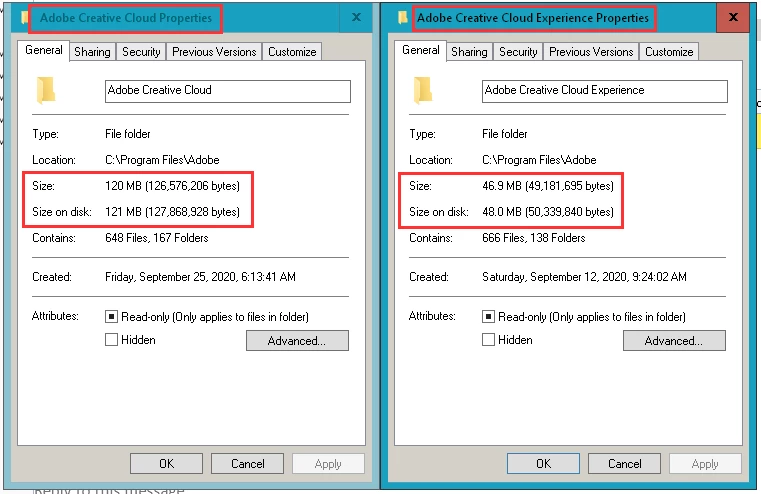The width and height of the screenshot is (761, 494).
Task: Open Security tab in Adobe Creative Cloud Properties
Action: coord(141,52)
